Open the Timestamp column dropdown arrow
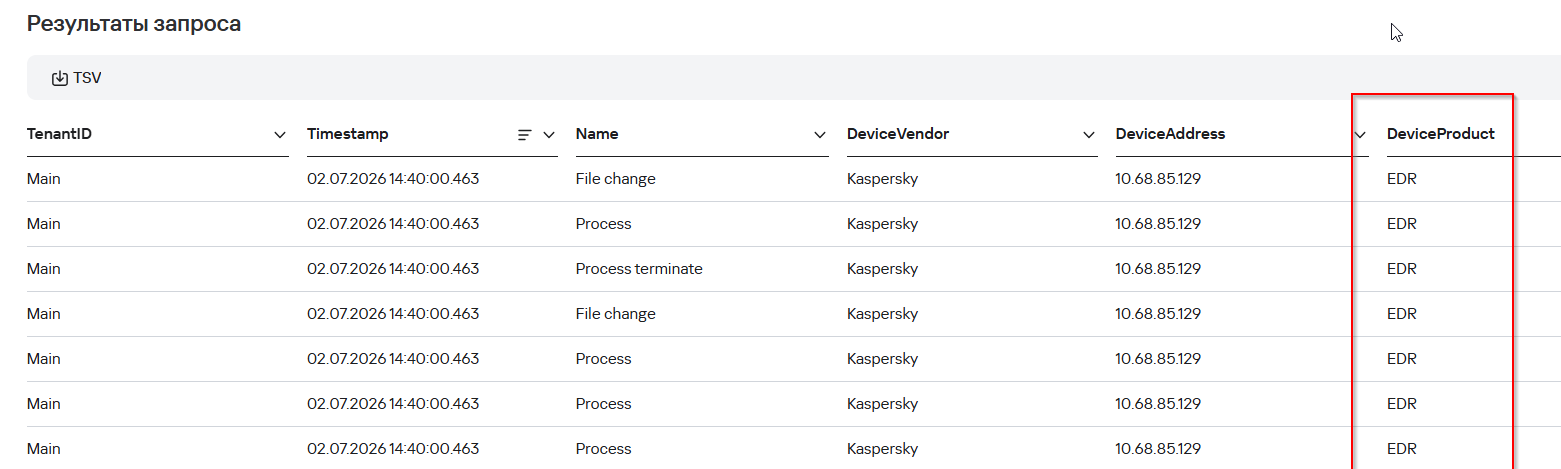This screenshot has height=469, width=1561. 549,135
